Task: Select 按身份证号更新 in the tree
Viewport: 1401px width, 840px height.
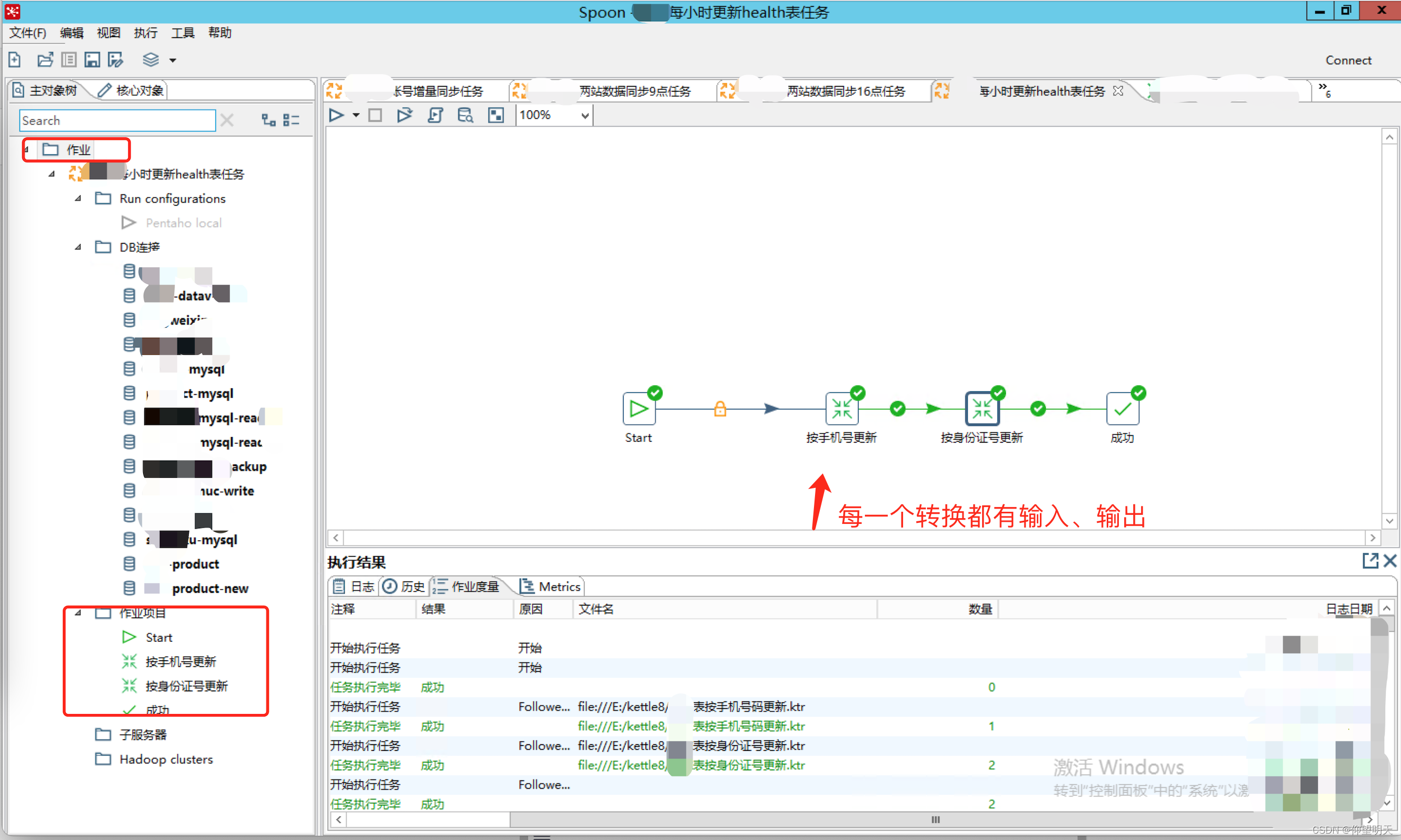Action: coord(186,686)
